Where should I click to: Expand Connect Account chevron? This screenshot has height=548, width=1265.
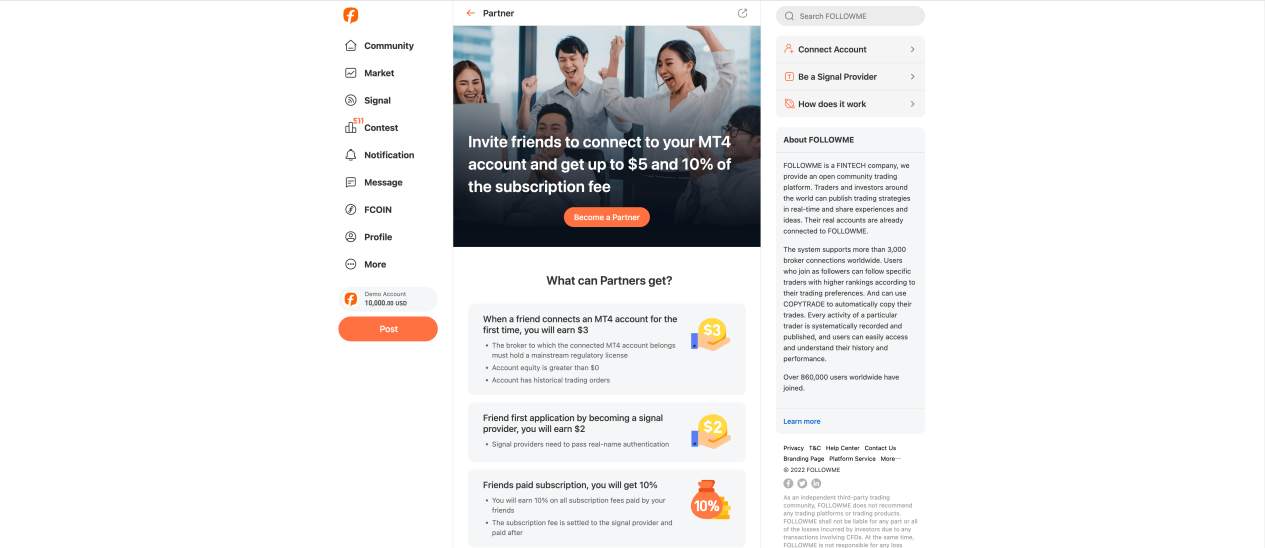(913, 49)
